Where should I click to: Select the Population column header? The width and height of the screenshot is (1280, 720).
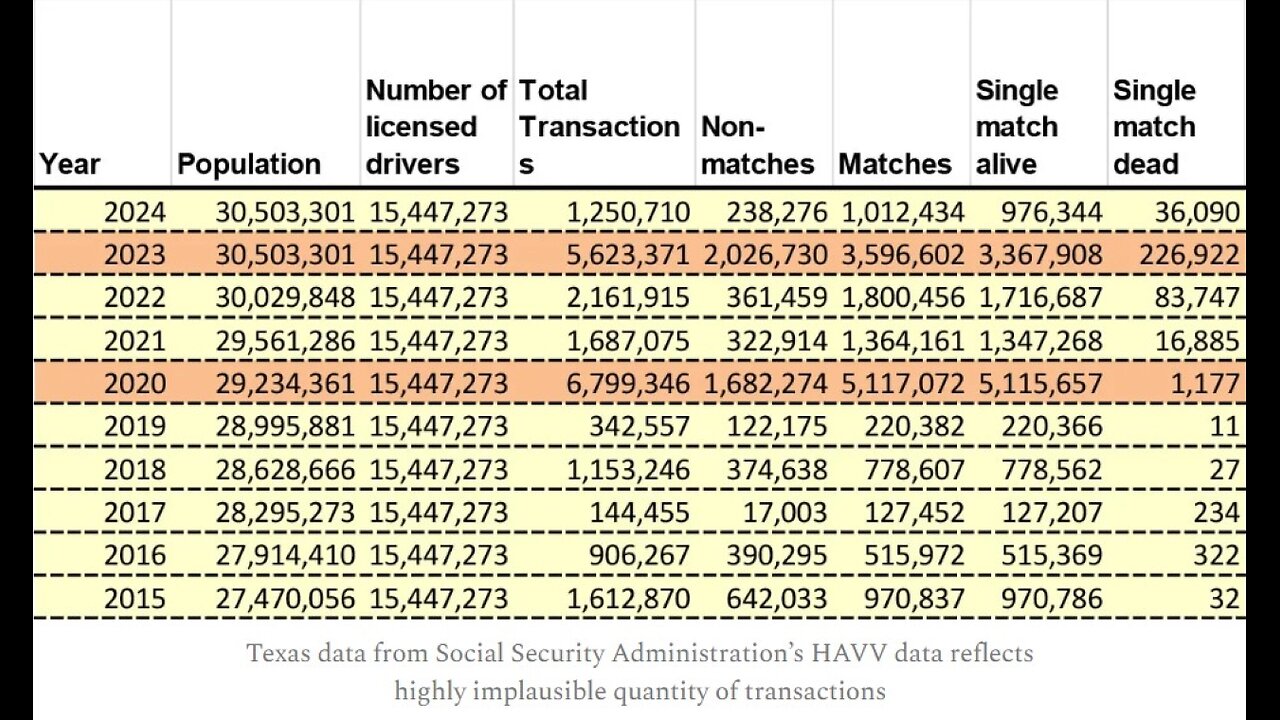(249, 164)
